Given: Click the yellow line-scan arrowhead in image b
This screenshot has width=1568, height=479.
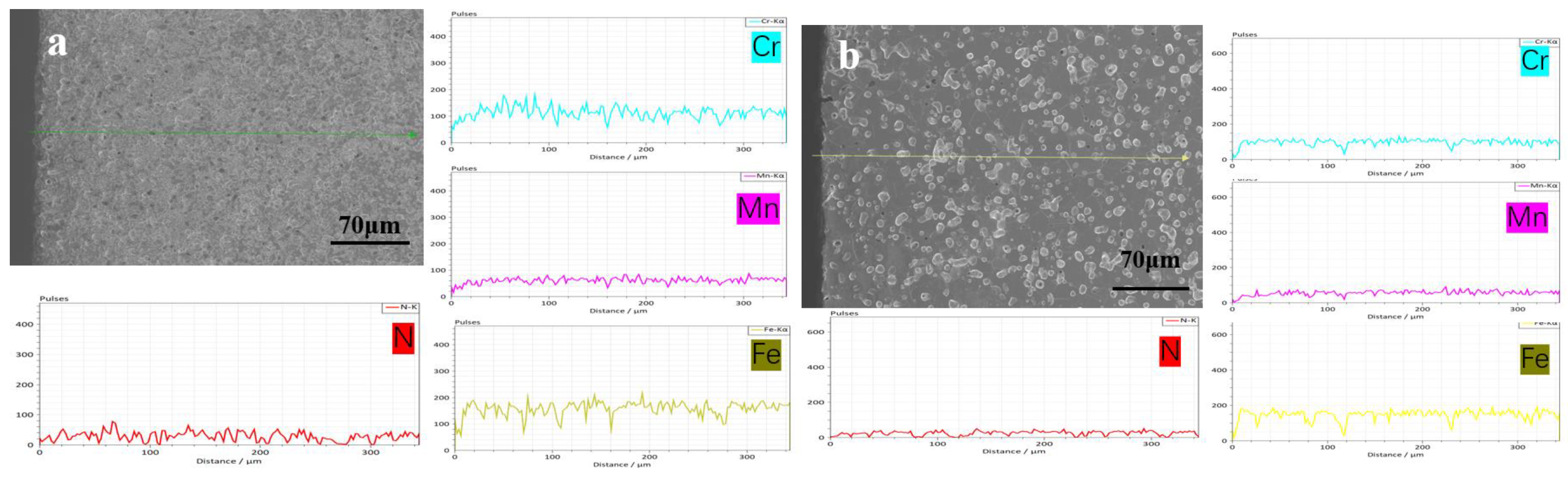Looking at the screenshot, I should 1184,158.
